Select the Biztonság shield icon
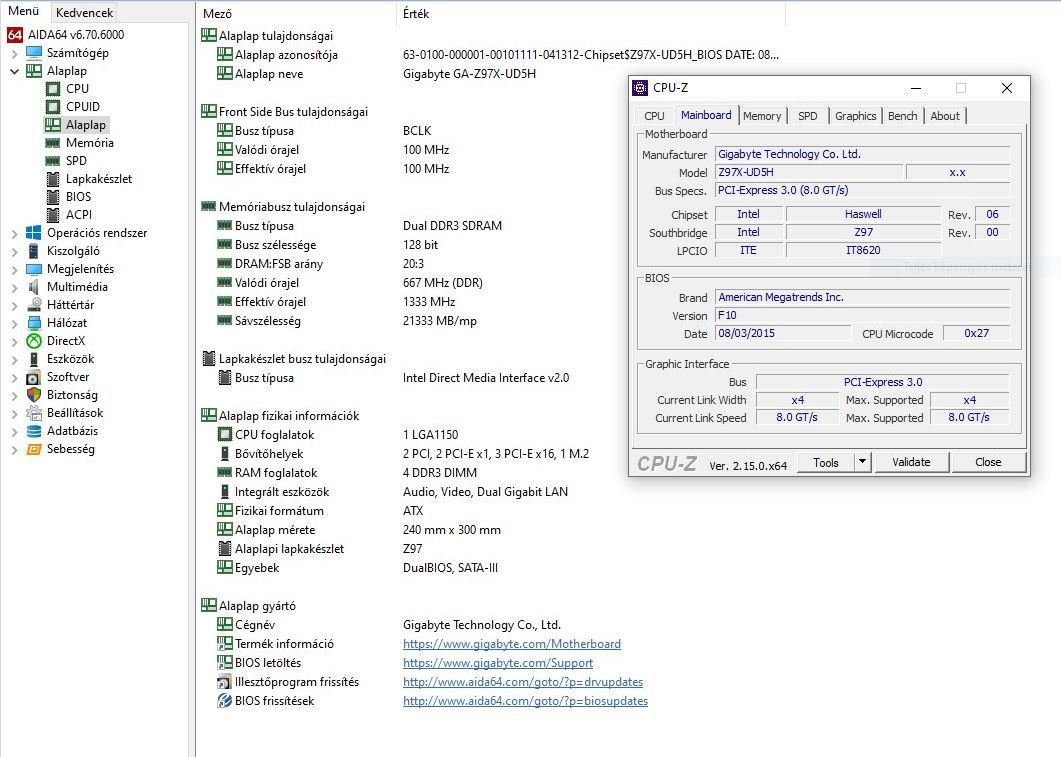The height and width of the screenshot is (757, 1061). point(34,395)
